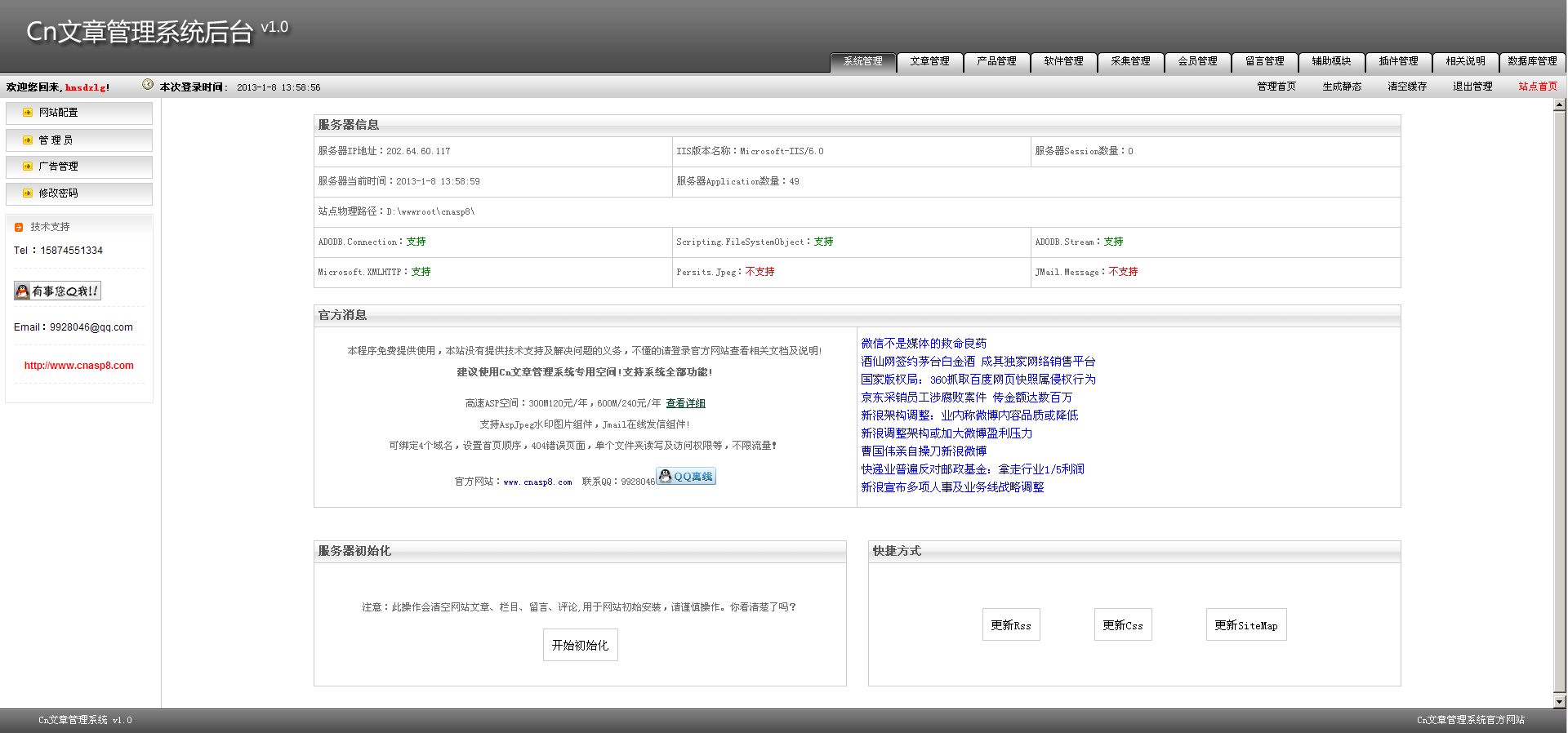Expand the 网站配置 sidebar menu
Image resolution: width=1568 pixels, height=733 pixels.
pos(59,113)
